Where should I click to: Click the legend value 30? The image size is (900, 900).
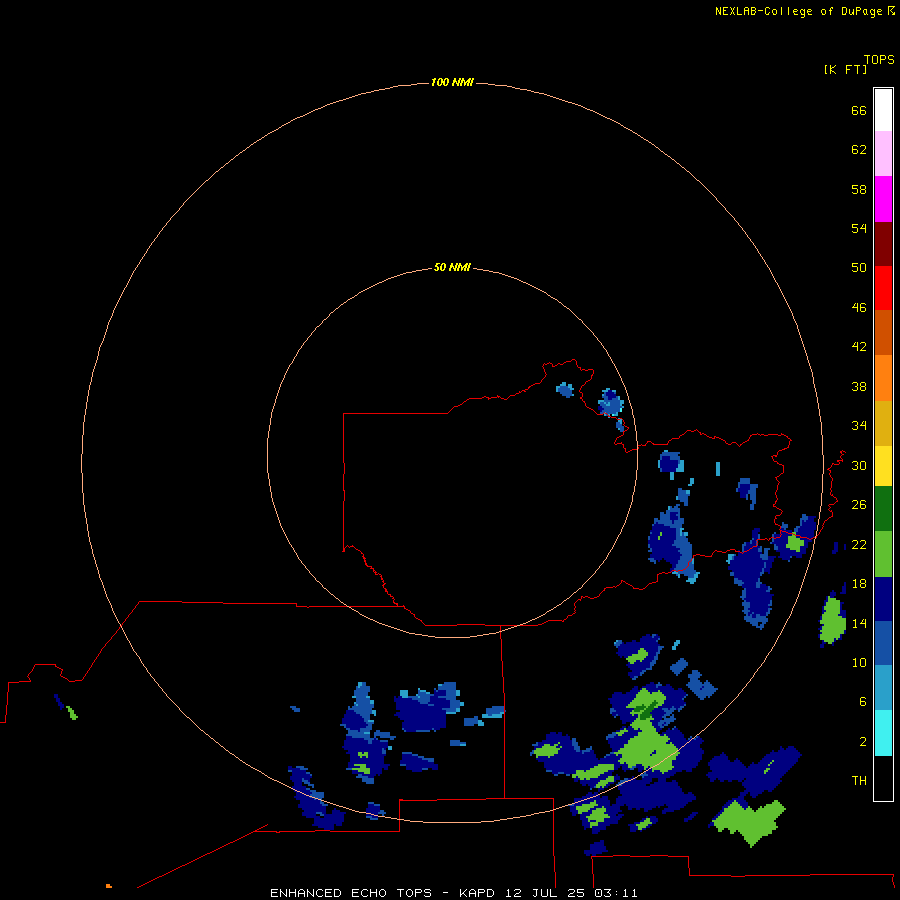tap(859, 465)
